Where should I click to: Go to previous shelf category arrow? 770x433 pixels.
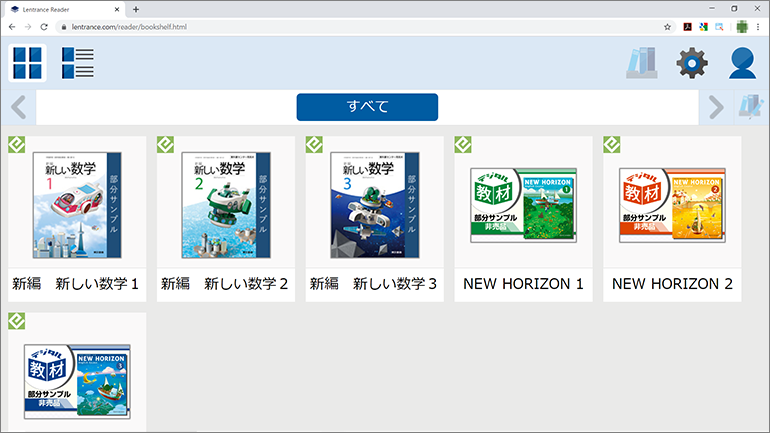(x=19, y=107)
